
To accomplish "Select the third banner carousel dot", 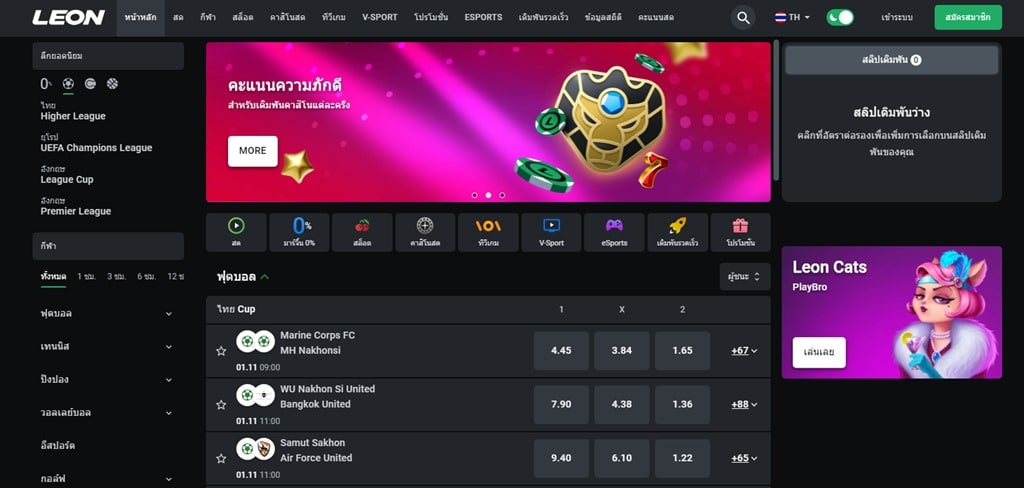I will pos(502,195).
